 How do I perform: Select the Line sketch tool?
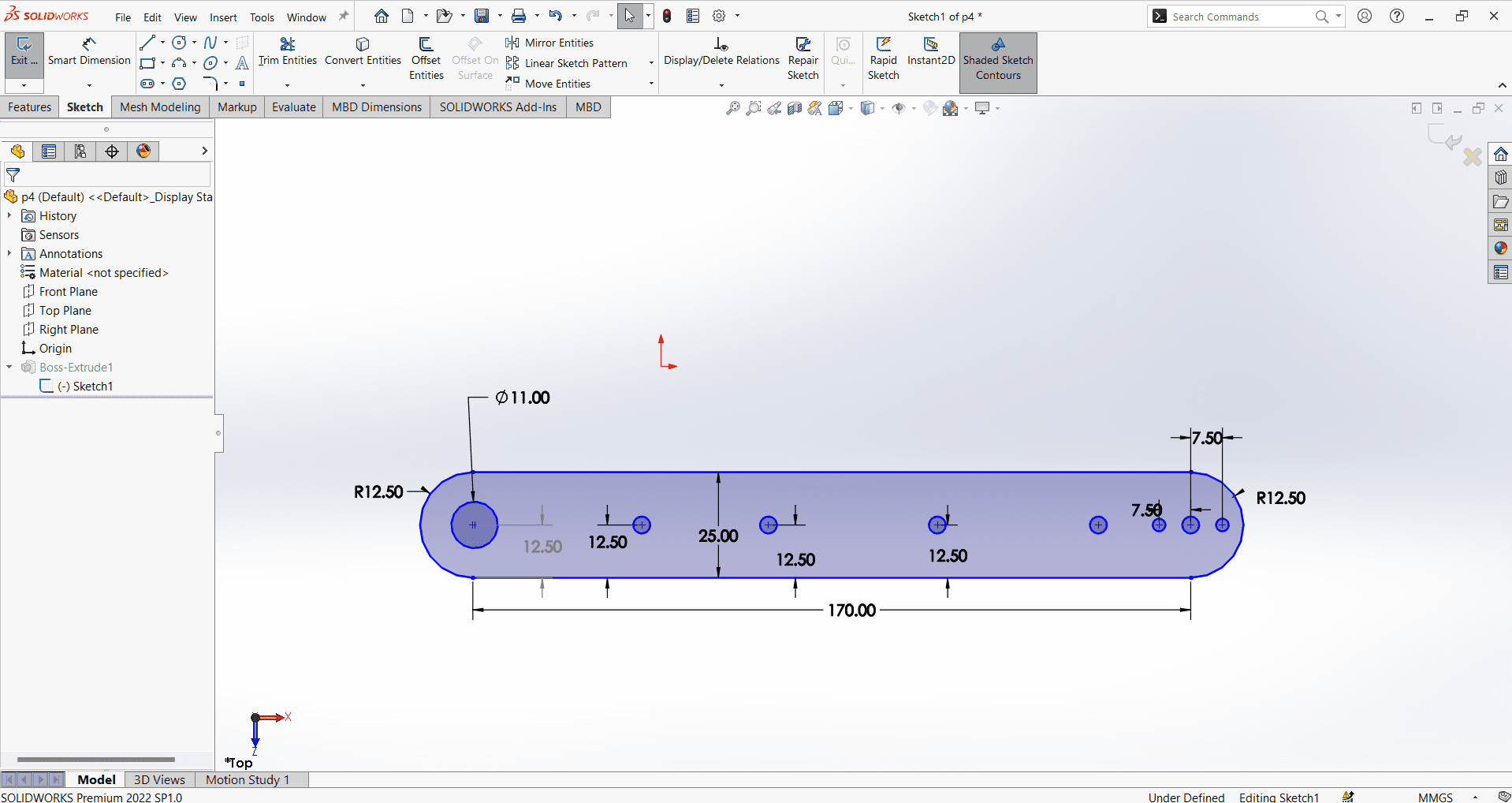click(147, 43)
